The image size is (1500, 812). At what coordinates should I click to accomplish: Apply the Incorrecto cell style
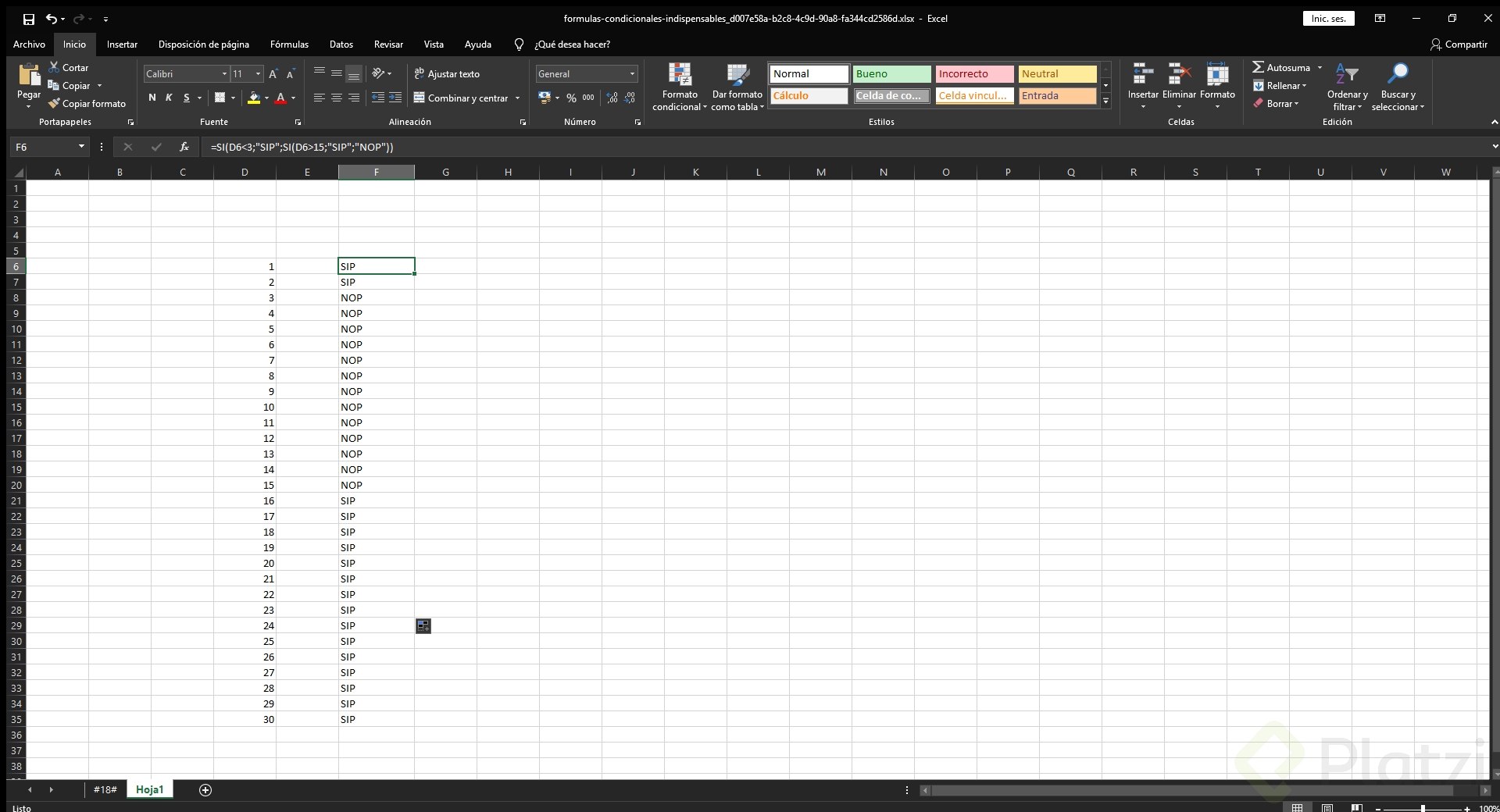[x=974, y=74]
